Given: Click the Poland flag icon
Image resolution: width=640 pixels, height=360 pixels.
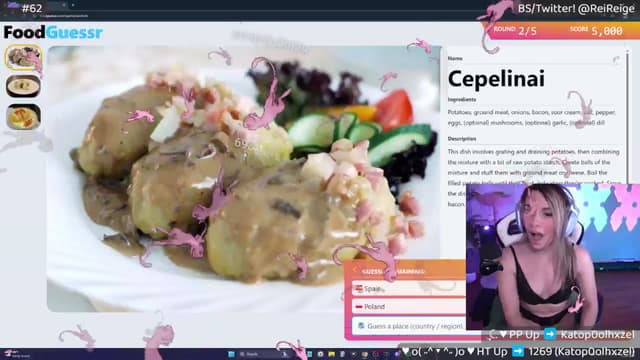Looking at the screenshot, I should (359, 307).
